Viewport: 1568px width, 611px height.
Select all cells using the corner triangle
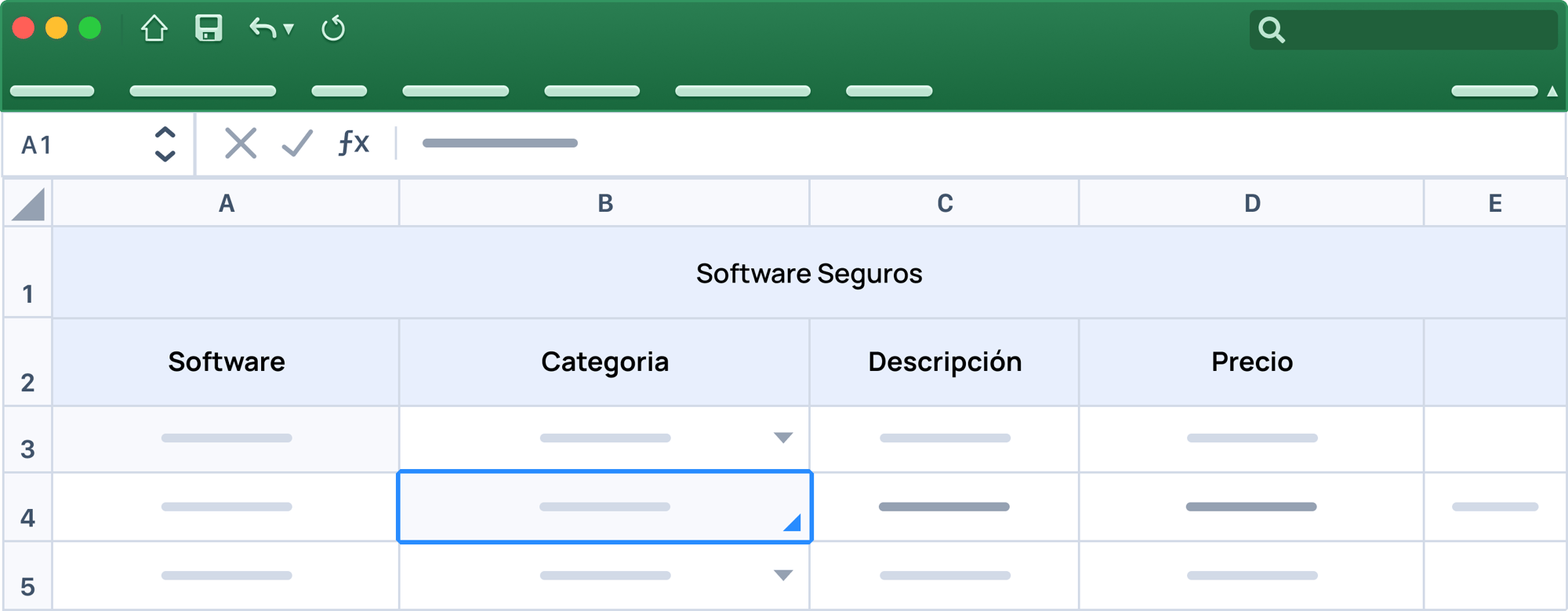coord(28,204)
